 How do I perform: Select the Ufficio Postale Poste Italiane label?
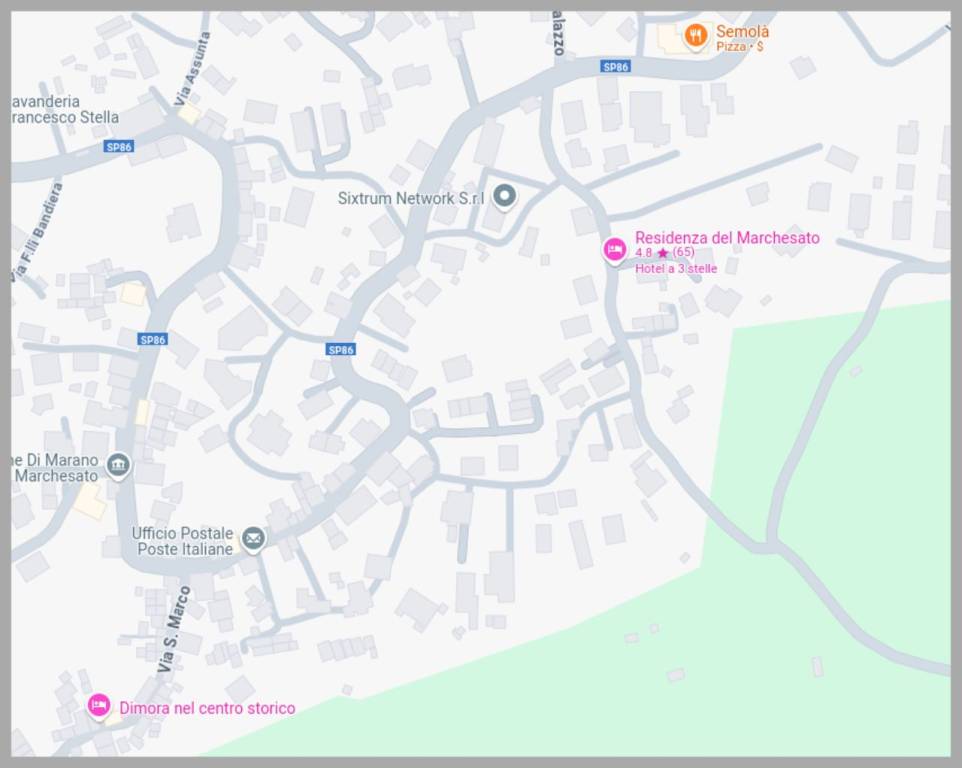point(183,541)
